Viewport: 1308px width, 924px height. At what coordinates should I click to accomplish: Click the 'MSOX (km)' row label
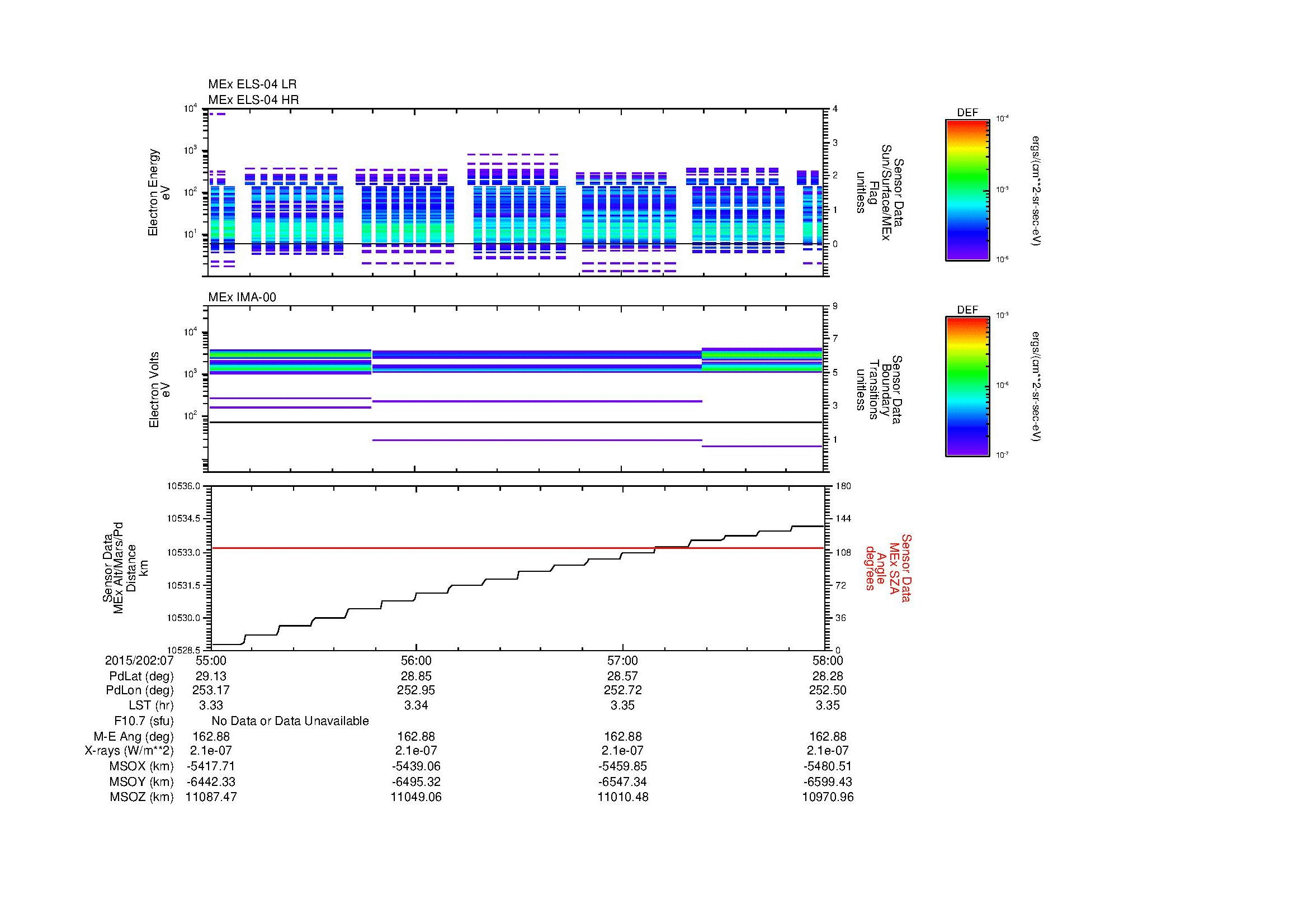click(x=141, y=766)
